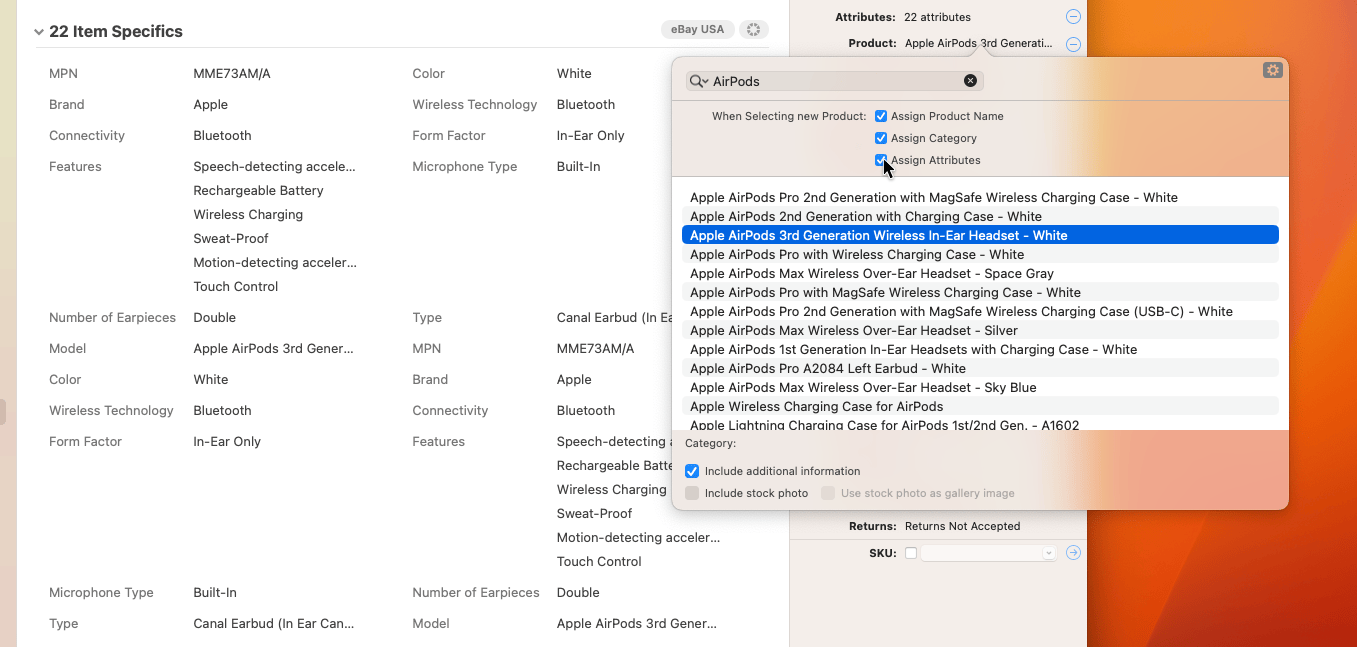The height and width of the screenshot is (647, 1357).
Task: Uncheck Assign Product Name
Action: coord(881,116)
